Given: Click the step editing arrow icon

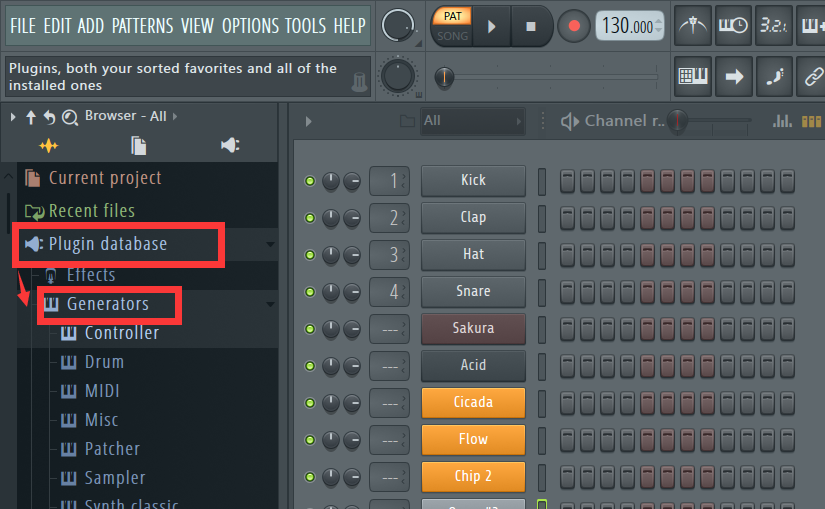Looking at the screenshot, I should click(x=733, y=77).
